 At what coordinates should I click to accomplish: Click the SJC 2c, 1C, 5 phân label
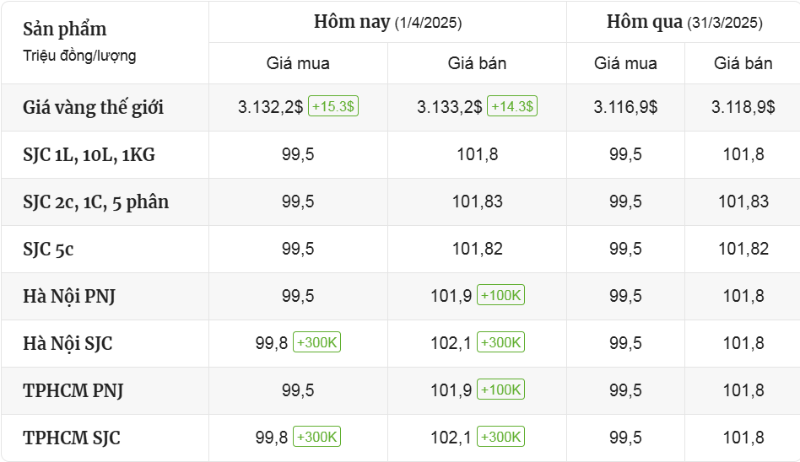(x=95, y=202)
